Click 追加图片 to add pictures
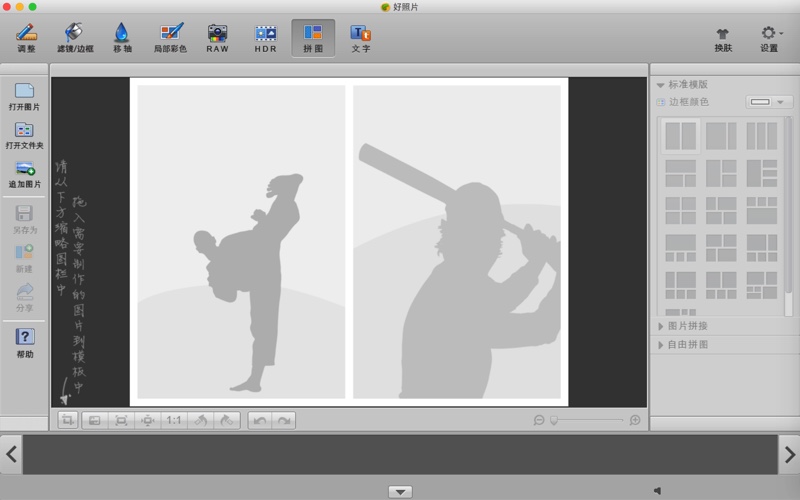The width and height of the screenshot is (800, 500). (x=24, y=174)
